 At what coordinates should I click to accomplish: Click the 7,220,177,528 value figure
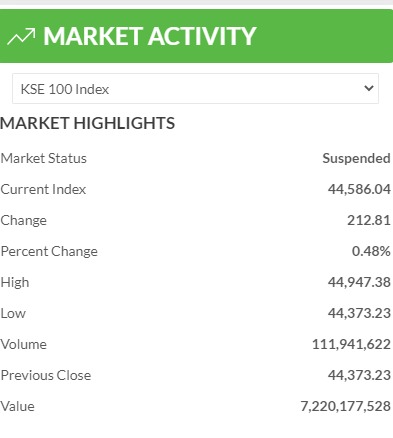point(346,406)
